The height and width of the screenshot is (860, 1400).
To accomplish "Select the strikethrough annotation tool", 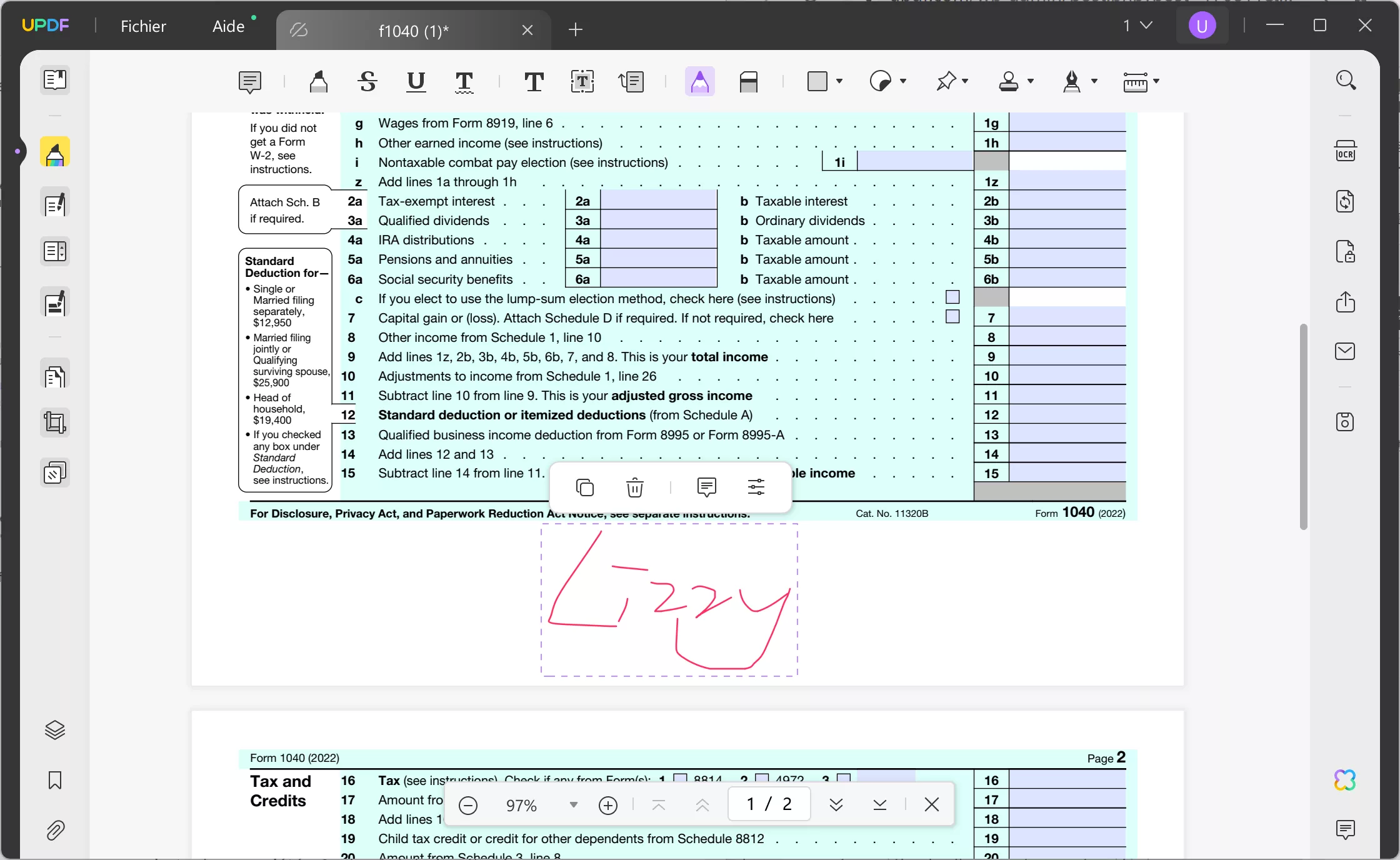I will [x=367, y=82].
